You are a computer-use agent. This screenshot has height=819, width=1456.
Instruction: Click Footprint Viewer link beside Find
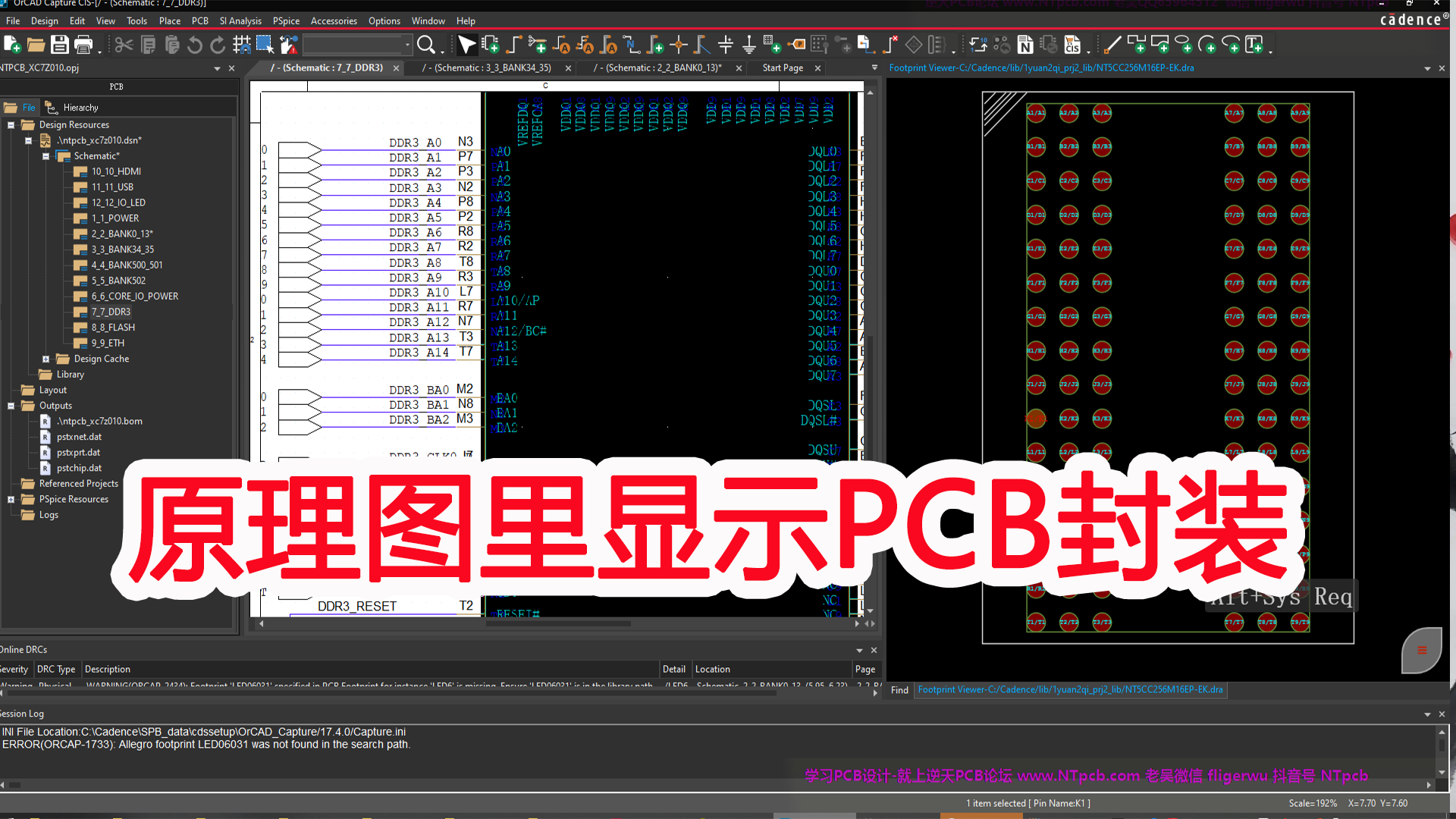(x=1070, y=690)
